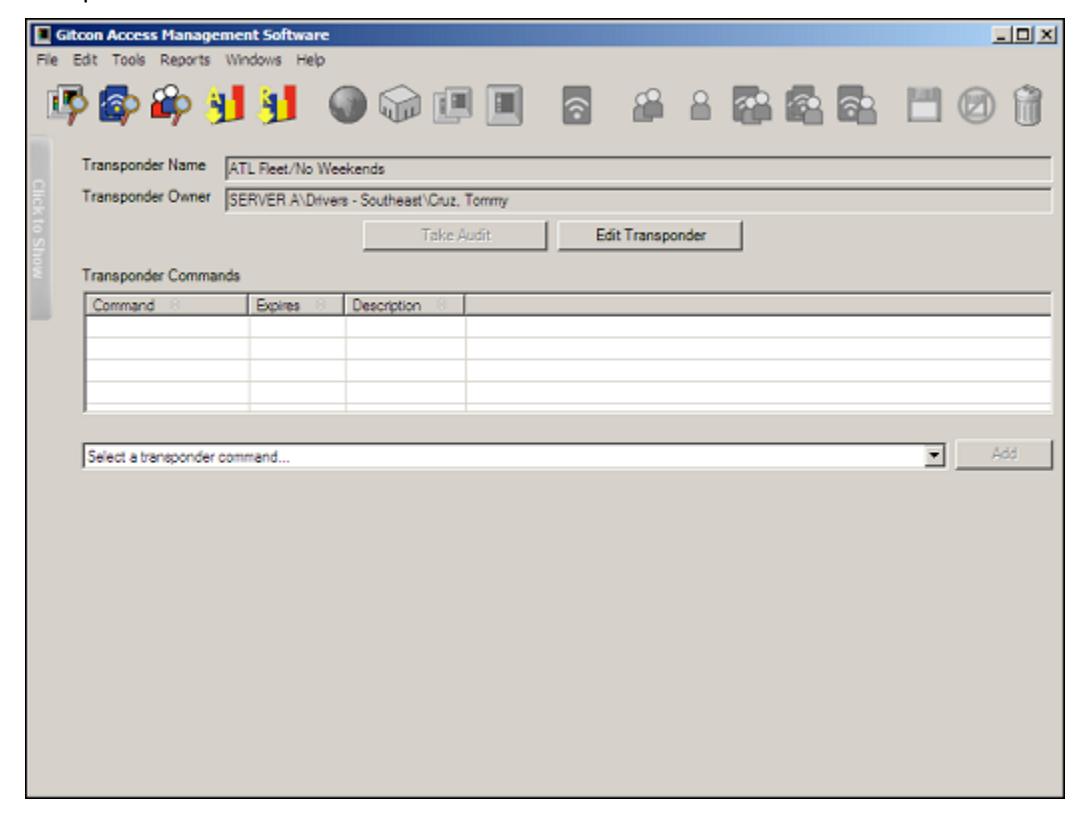Click the Transponder Owner field
The image size is (1080, 819).
click(638, 200)
